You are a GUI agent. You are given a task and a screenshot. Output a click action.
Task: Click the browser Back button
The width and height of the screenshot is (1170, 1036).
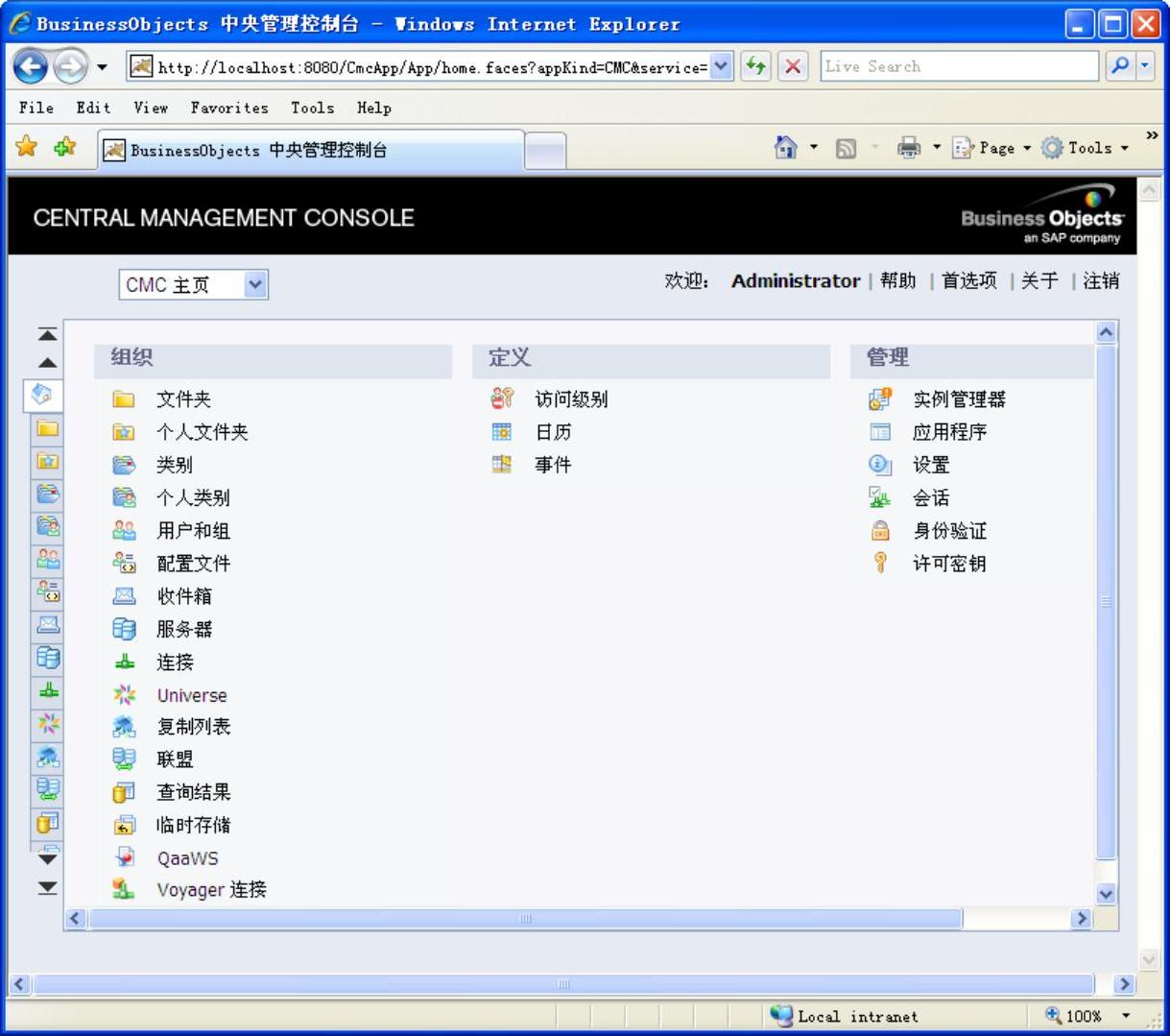[31, 66]
